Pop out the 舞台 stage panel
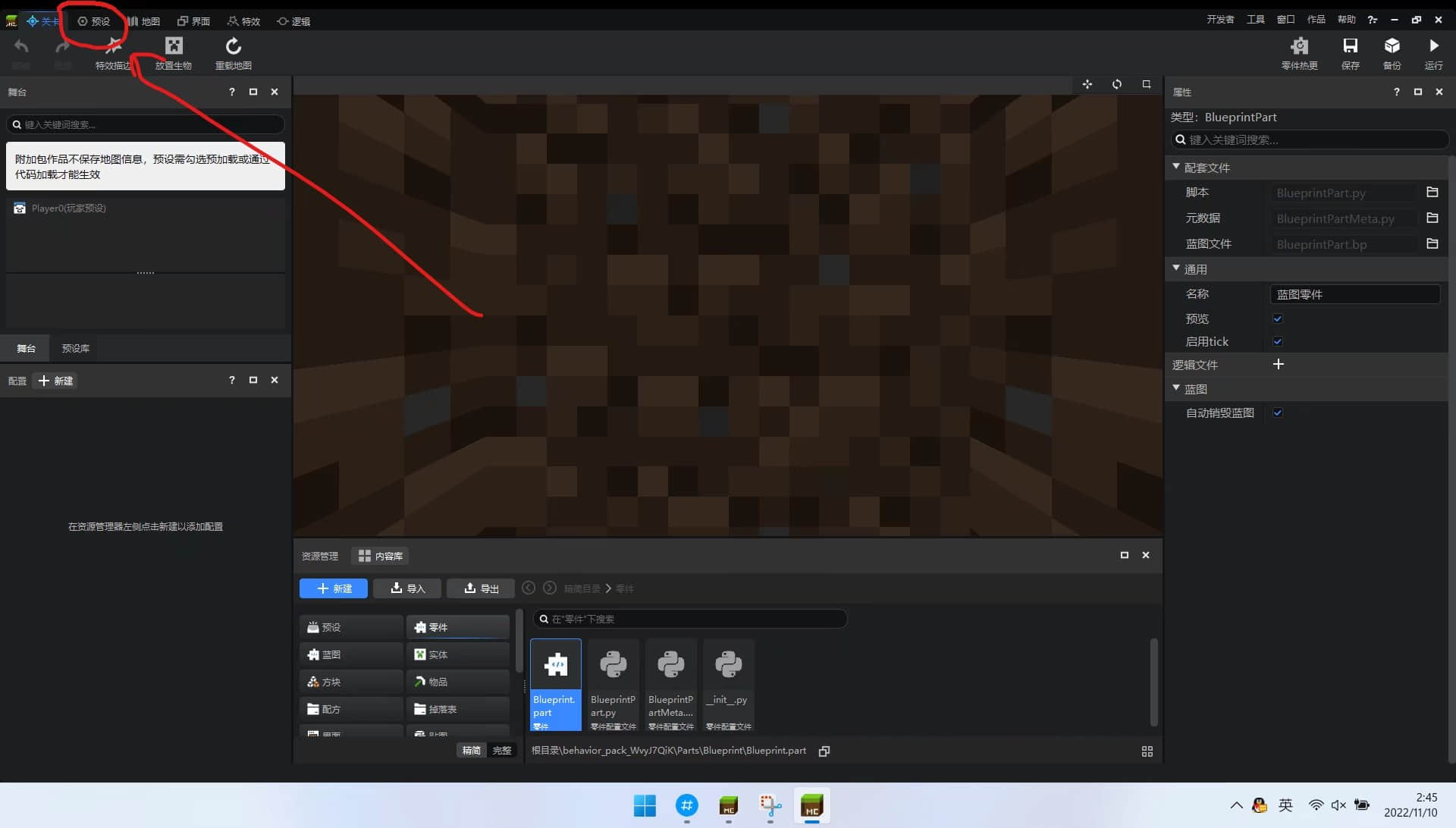 click(x=253, y=92)
